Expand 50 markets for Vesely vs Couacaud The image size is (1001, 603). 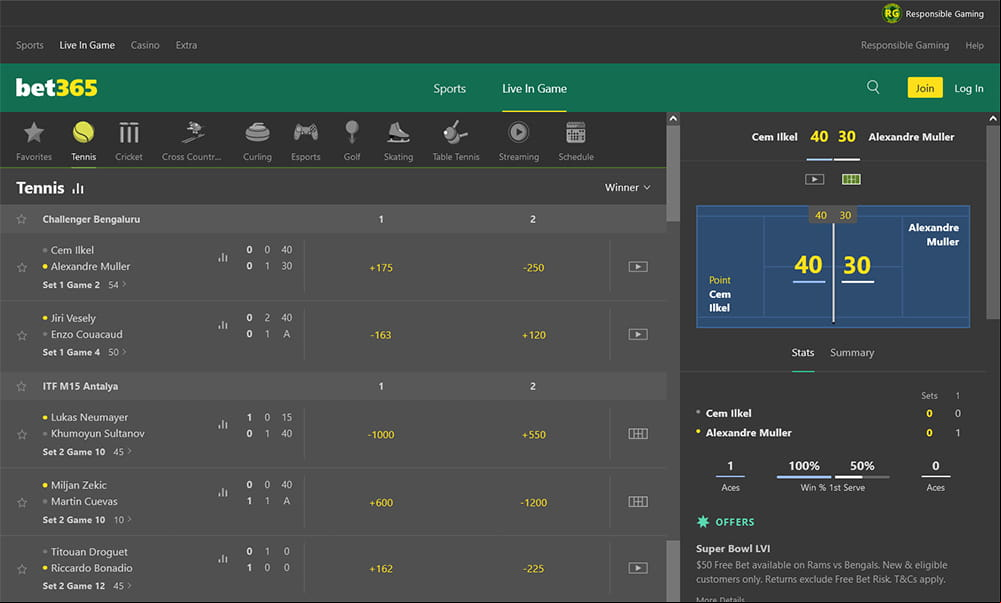pos(117,352)
